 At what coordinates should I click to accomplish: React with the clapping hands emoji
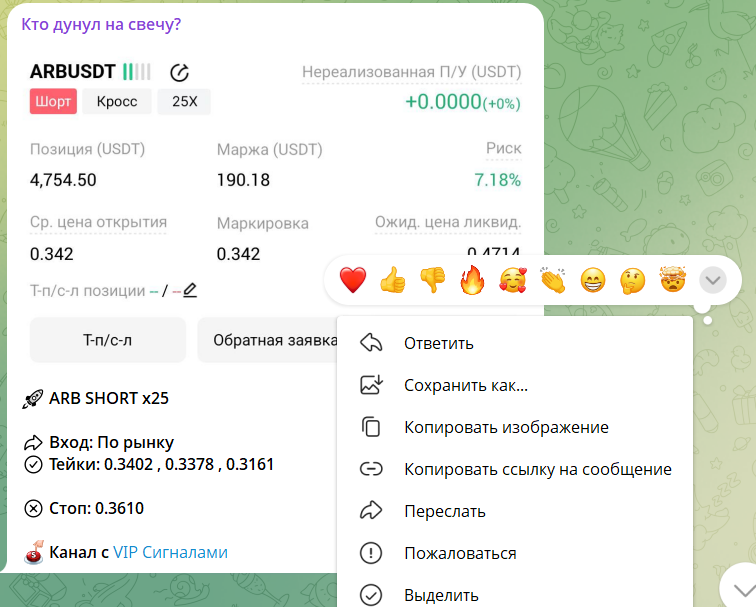[x=553, y=280]
